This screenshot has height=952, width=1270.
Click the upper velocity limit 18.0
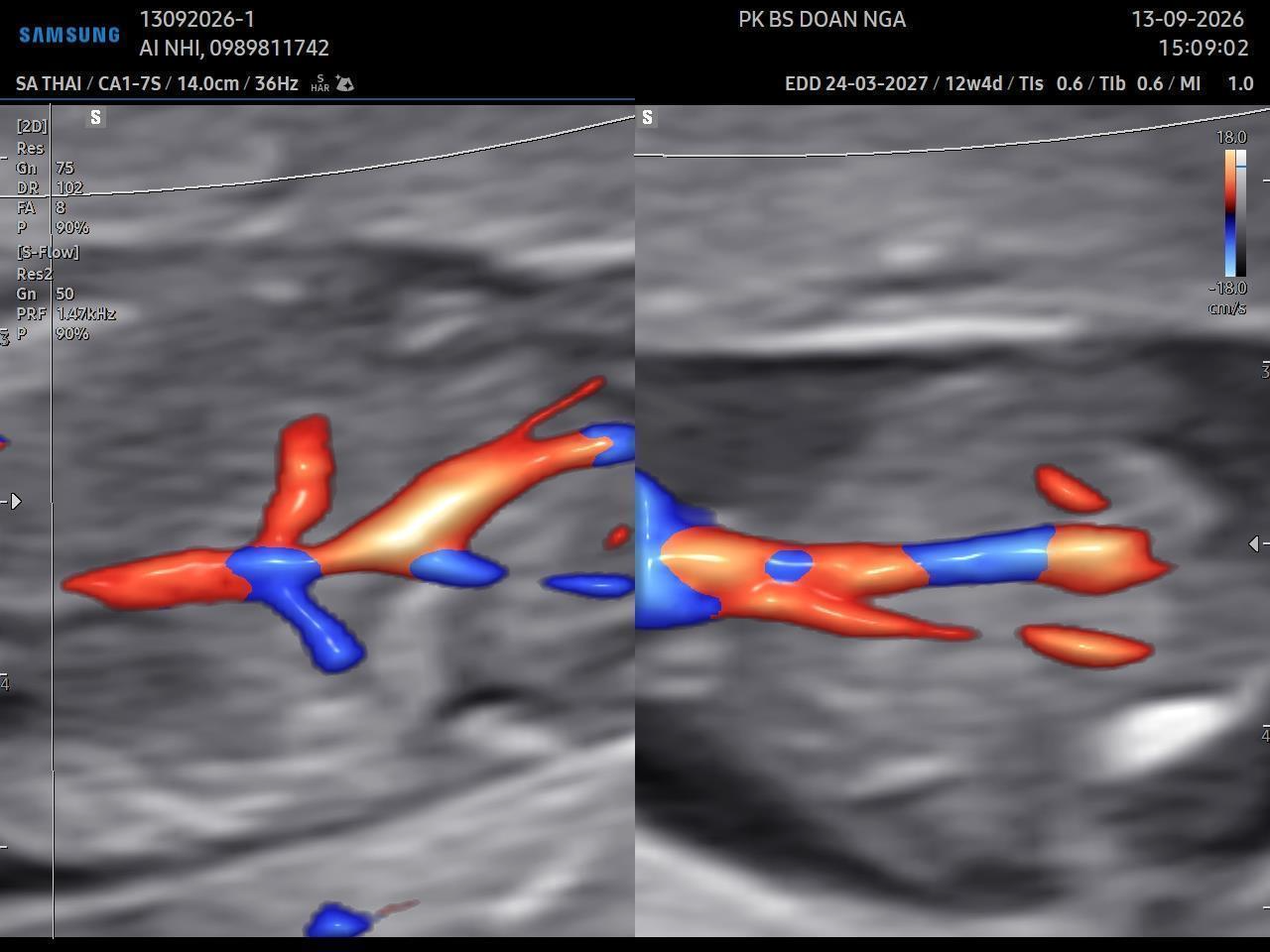(x=1231, y=137)
